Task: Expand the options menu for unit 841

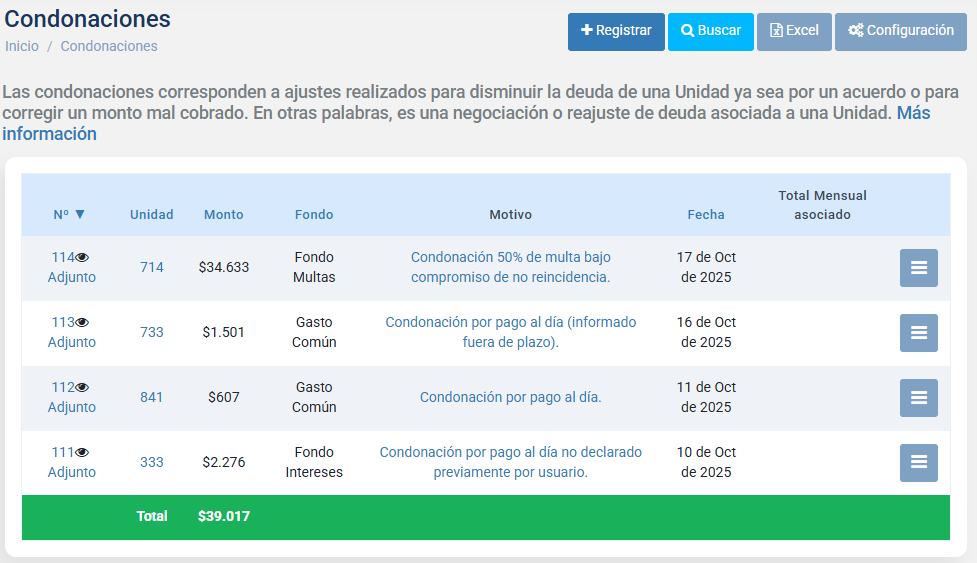Action: point(918,398)
